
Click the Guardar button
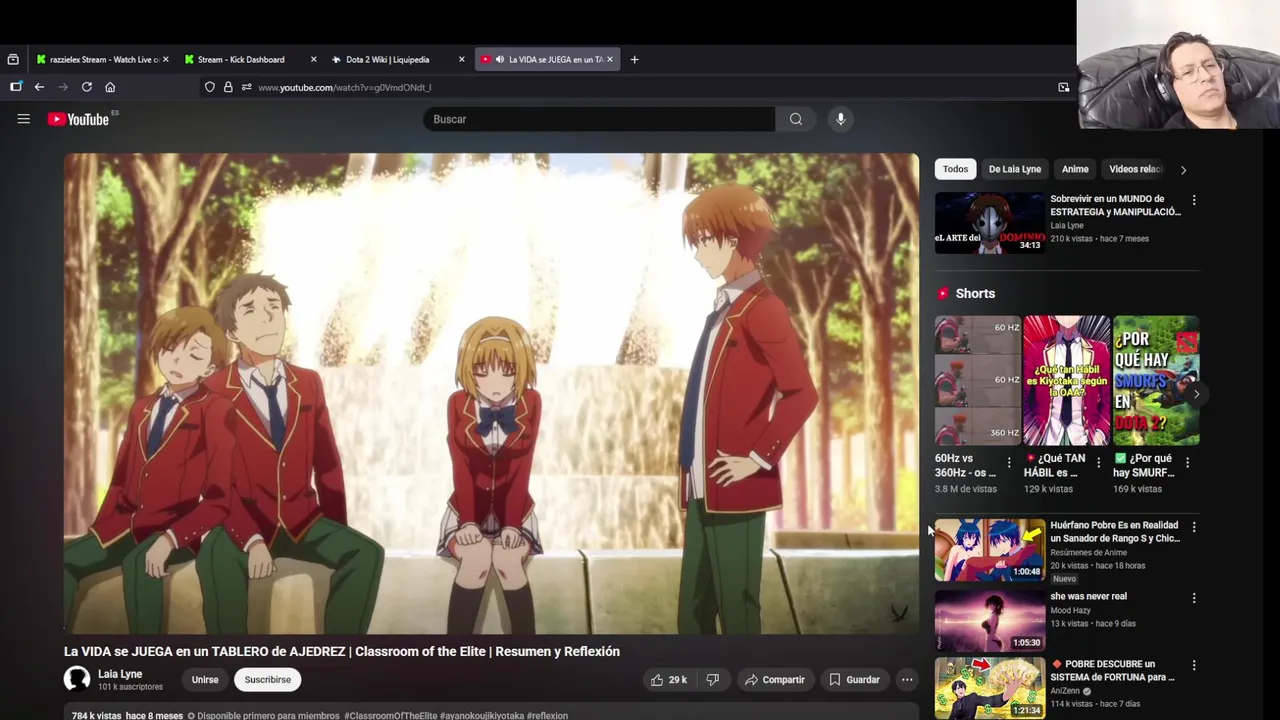pyautogui.click(x=853, y=680)
